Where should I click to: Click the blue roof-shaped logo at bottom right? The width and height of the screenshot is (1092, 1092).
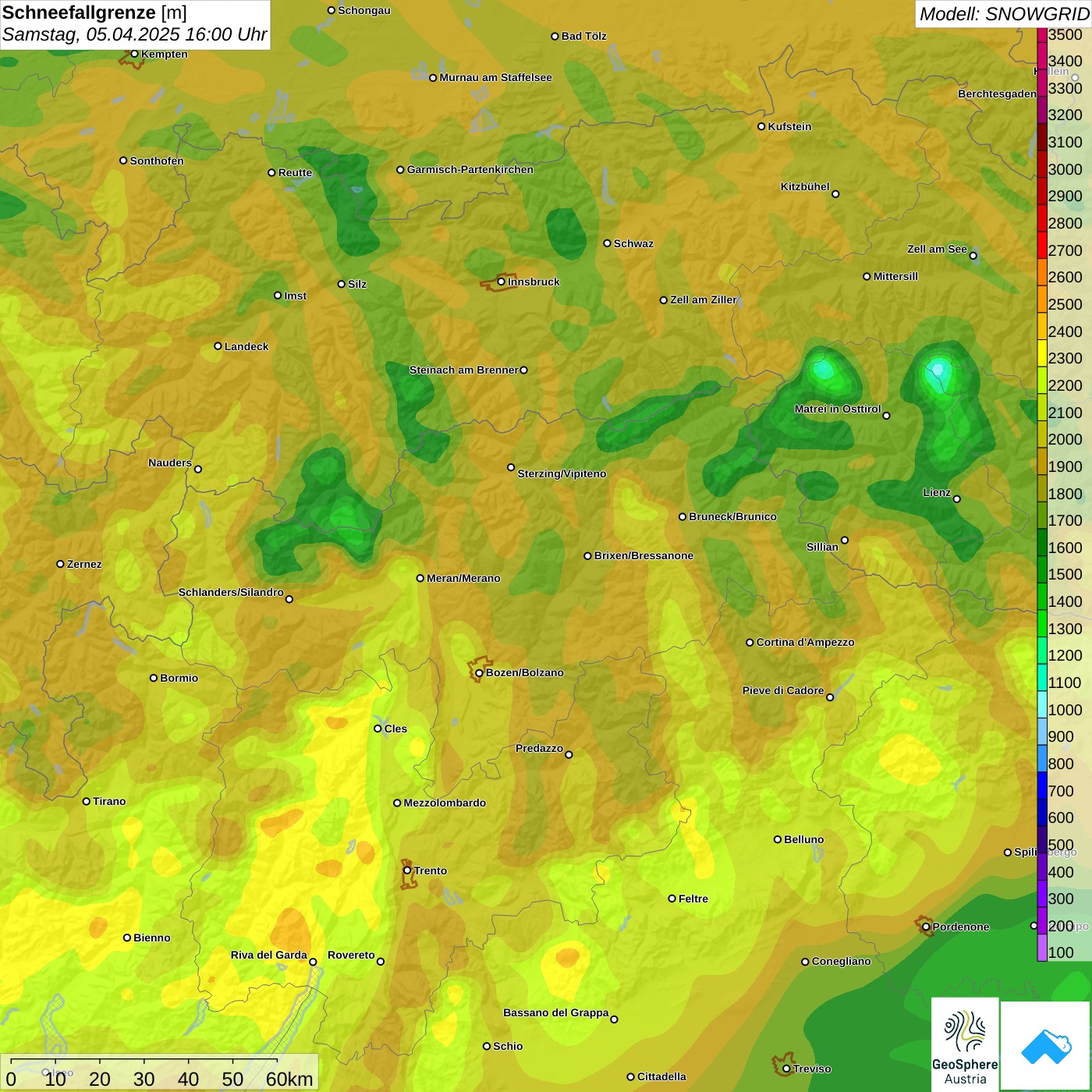1046,1046
